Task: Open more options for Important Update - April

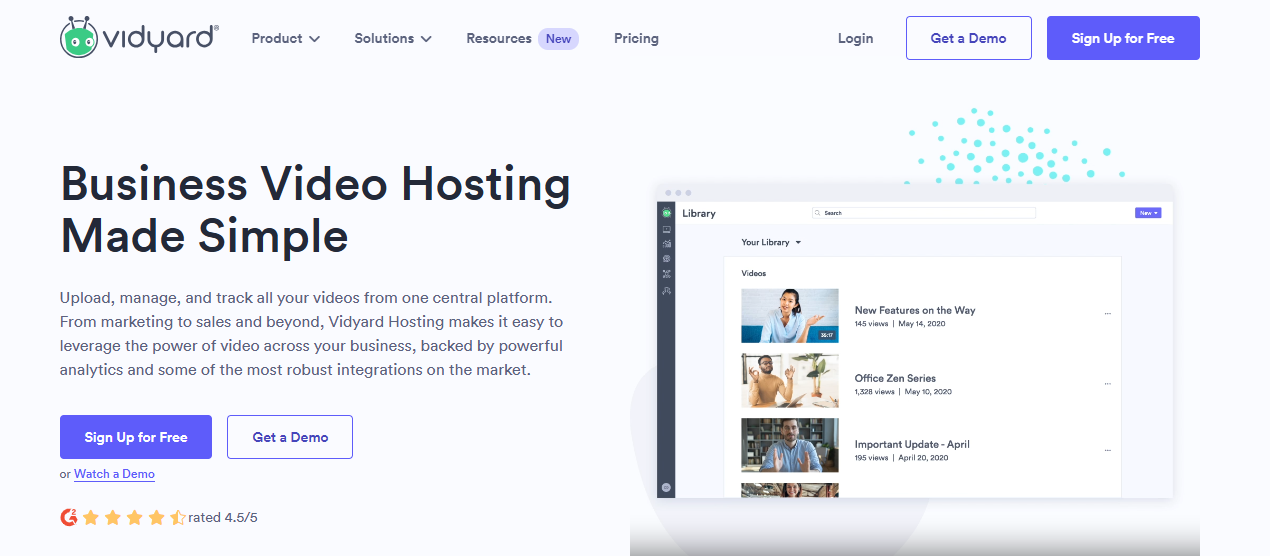Action: (x=1107, y=450)
